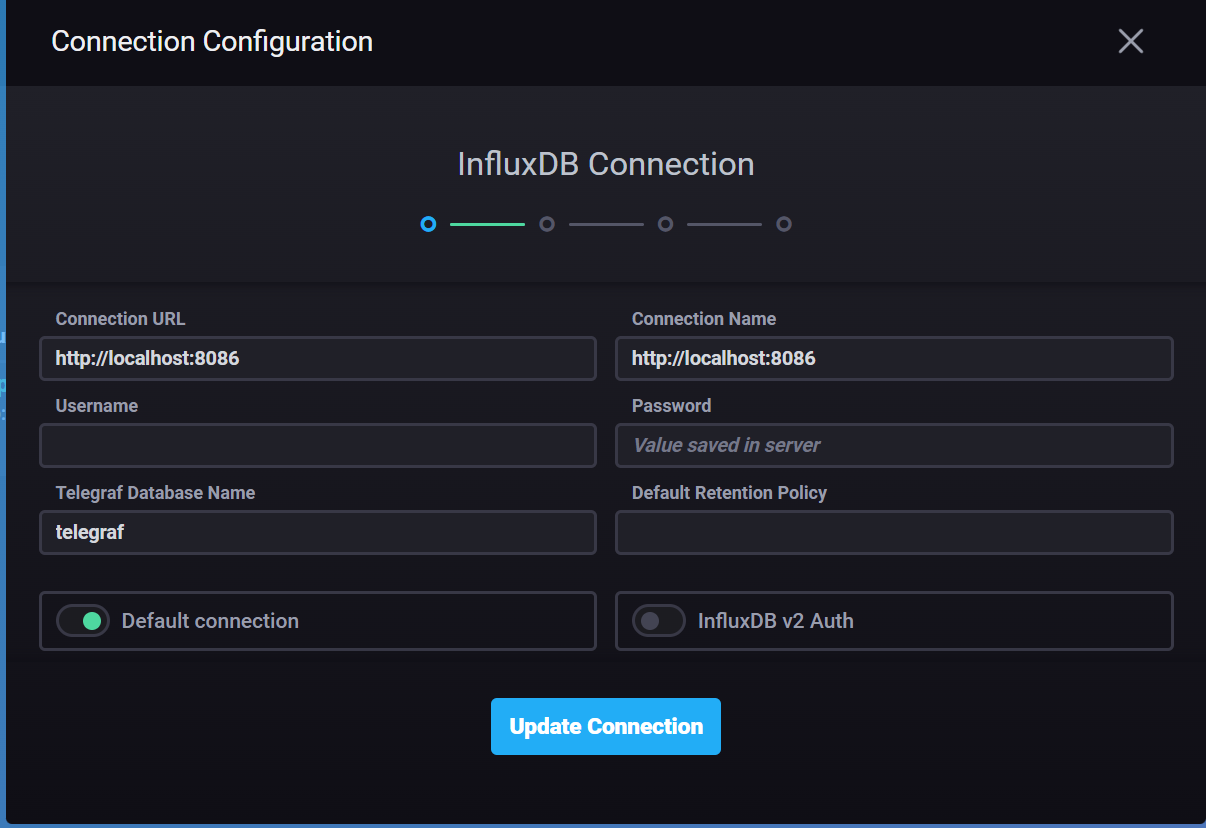This screenshot has width=1206, height=828.
Task: Click the gray line between steps two and three
Action: coord(606,224)
